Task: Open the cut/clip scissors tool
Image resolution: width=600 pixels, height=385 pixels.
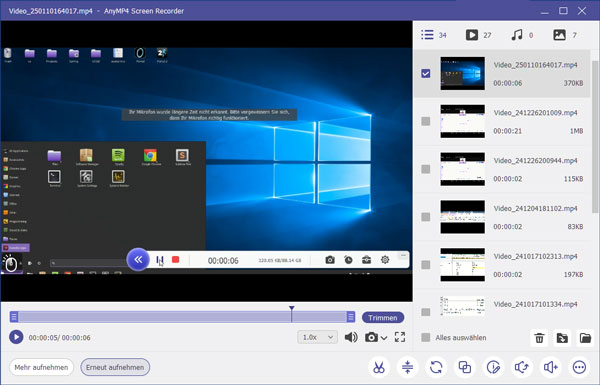Action: pyautogui.click(x=379, y=367)
